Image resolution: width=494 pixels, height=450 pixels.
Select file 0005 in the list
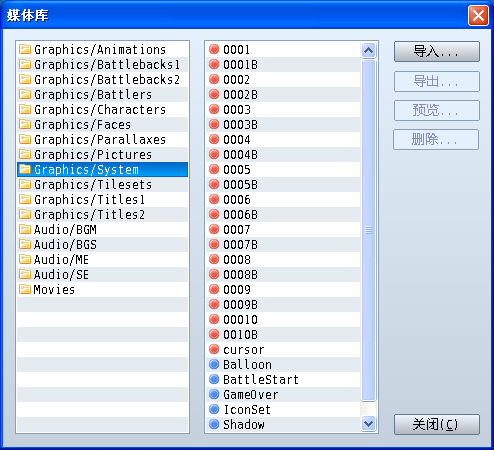pyautogui.click(x=283, y=169)
